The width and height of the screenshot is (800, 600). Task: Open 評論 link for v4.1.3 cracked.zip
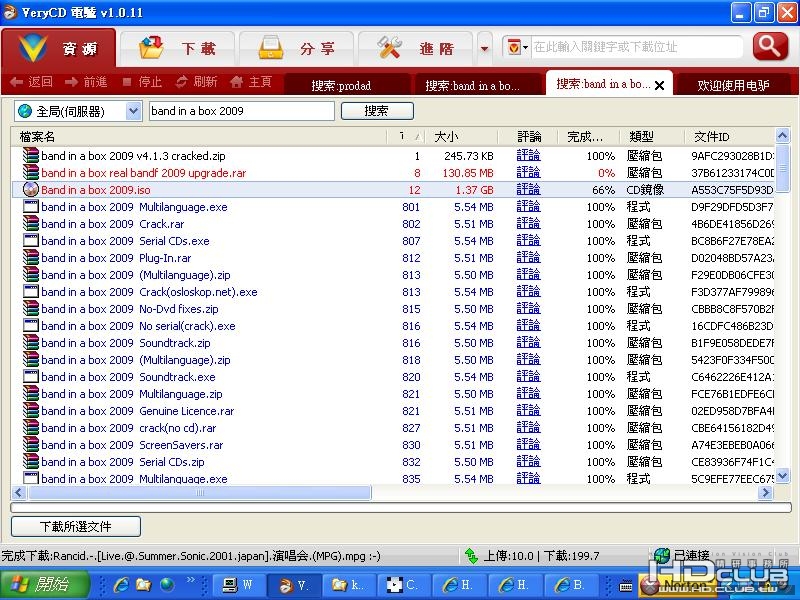(x=528, y=155)
